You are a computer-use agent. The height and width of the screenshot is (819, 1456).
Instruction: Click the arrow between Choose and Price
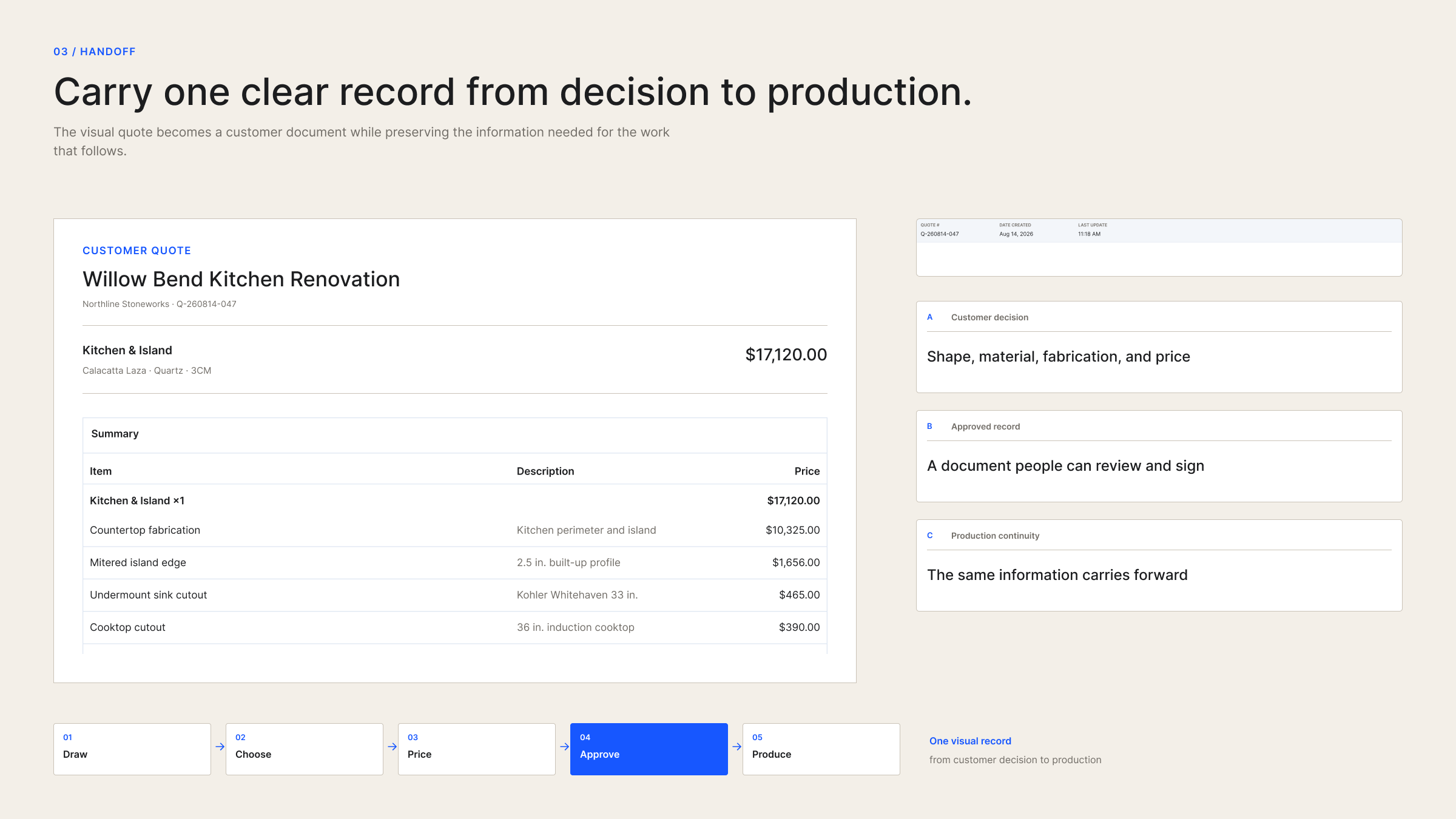coord(392,747)
